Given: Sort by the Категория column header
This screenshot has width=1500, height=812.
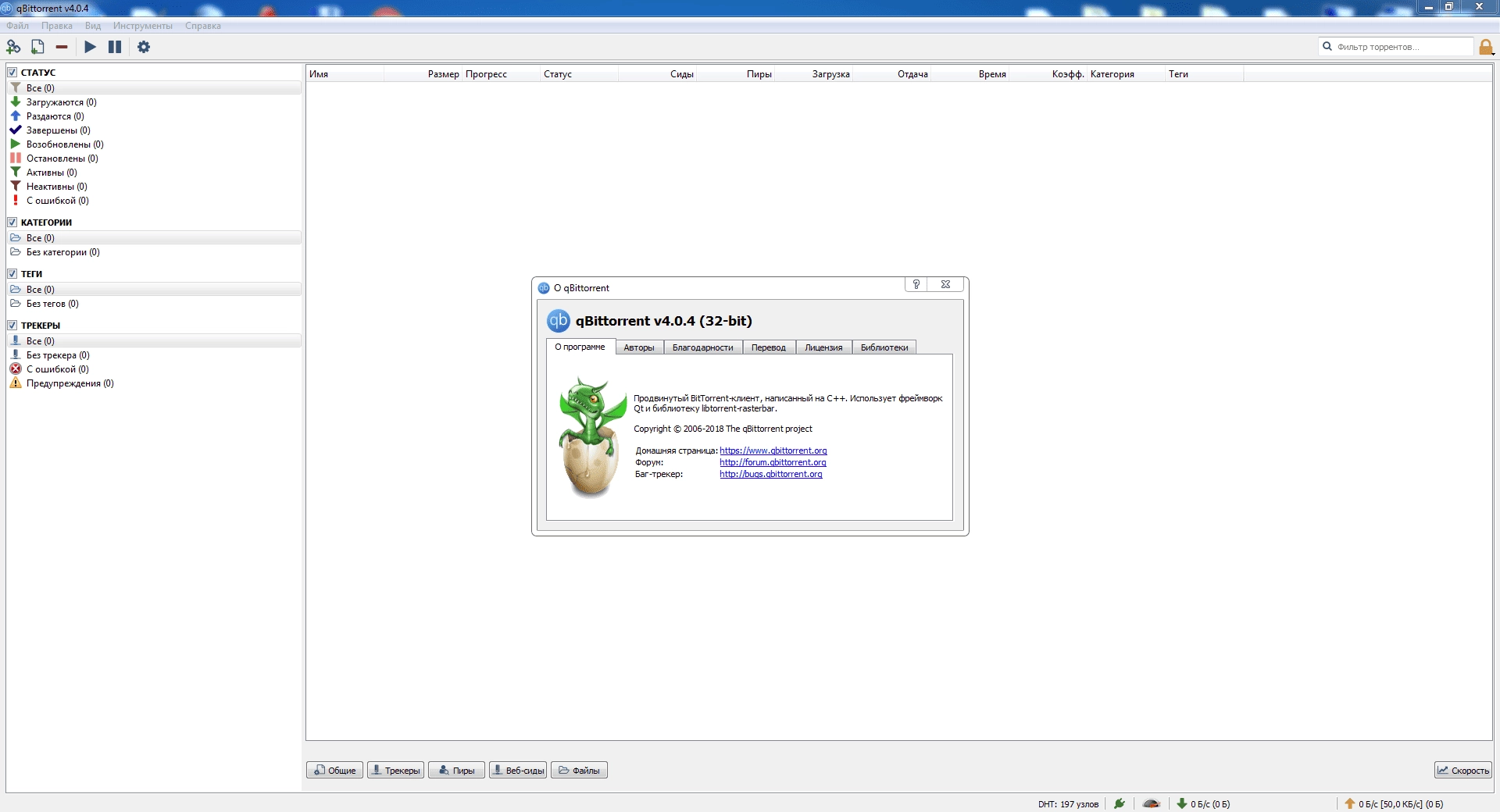Looking at the screenshot, I should pos(1126,74).
